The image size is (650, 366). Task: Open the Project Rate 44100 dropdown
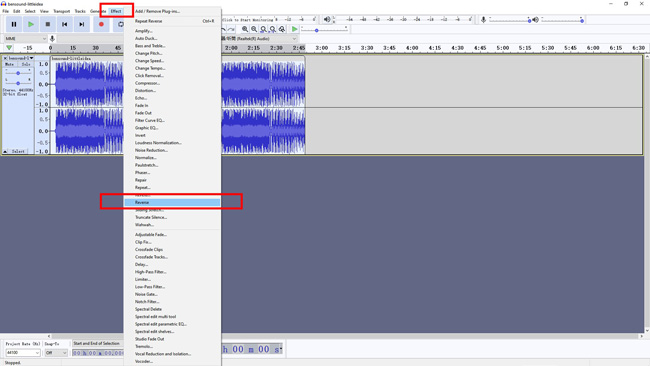tap(22, 353)
